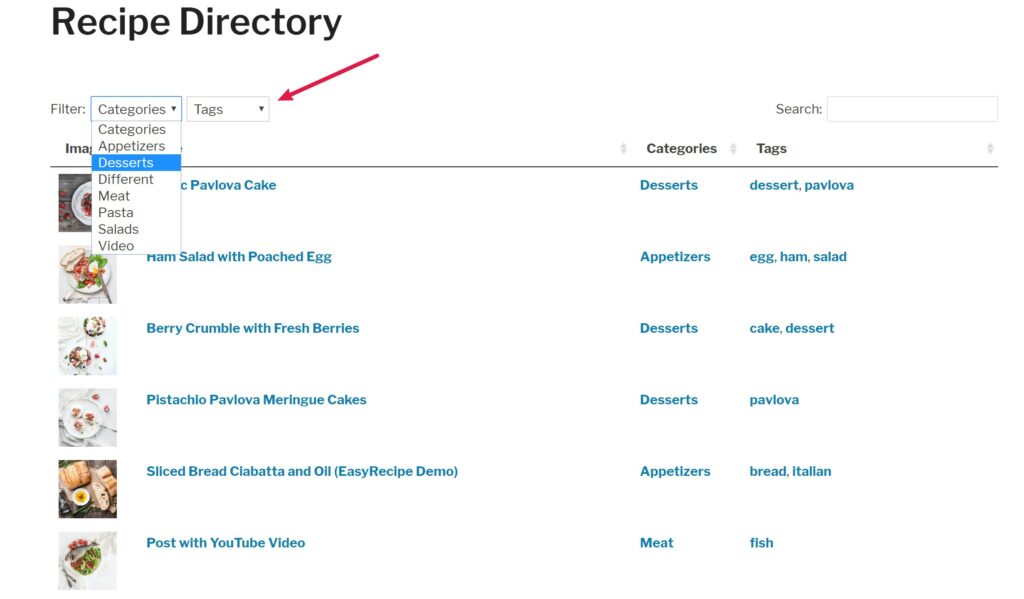Sort table by Categories column arrows
This screenshot has height=599, width=1024.
coord(738,148)
